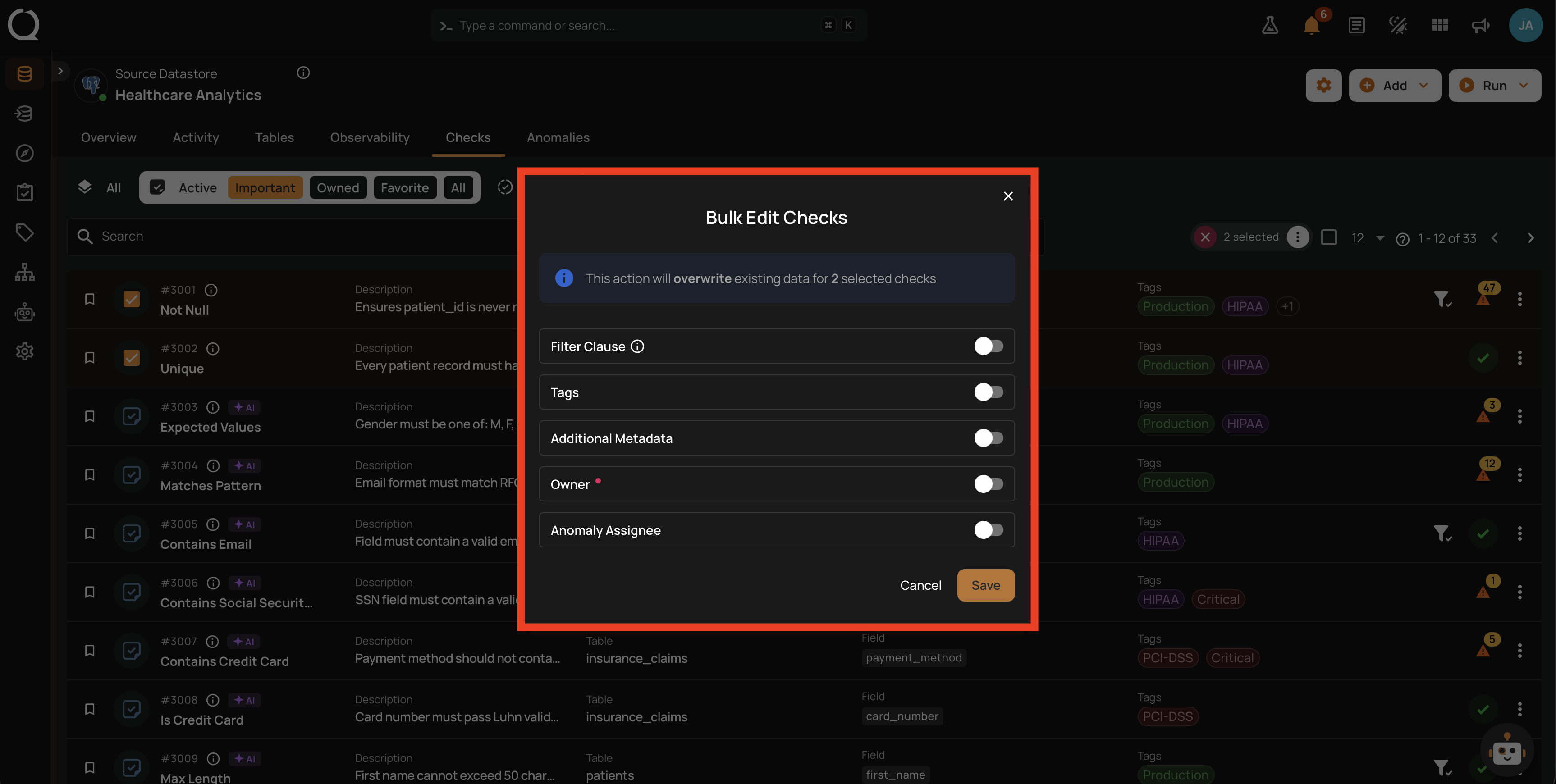Enable the Anomaly Assignee toggle
Image resolution: width=1556 pixels, height=784 pixels.
pos(988,530)
